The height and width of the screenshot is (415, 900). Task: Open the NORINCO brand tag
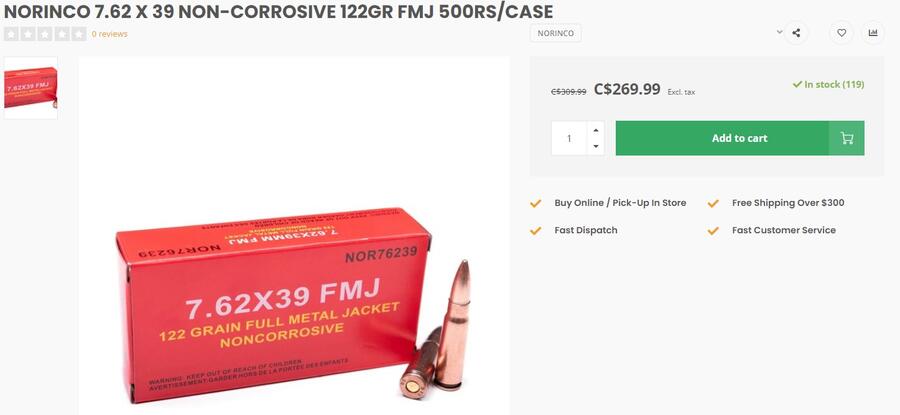click(556, 33)
